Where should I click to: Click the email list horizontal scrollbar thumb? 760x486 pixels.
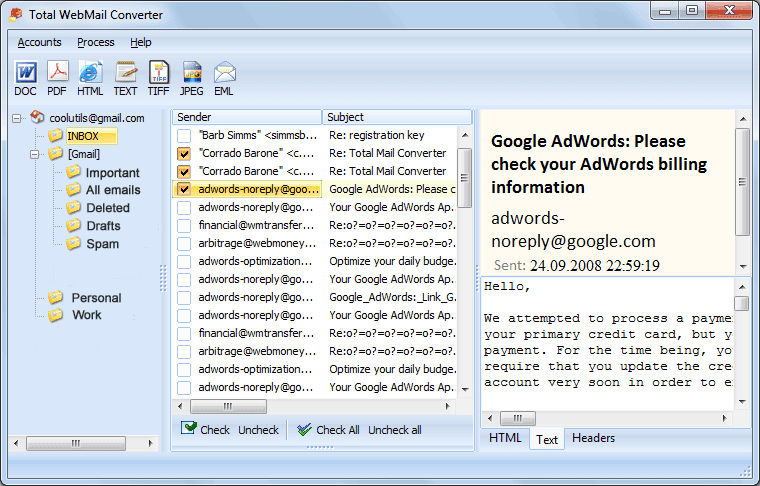(x=228, y=406)
